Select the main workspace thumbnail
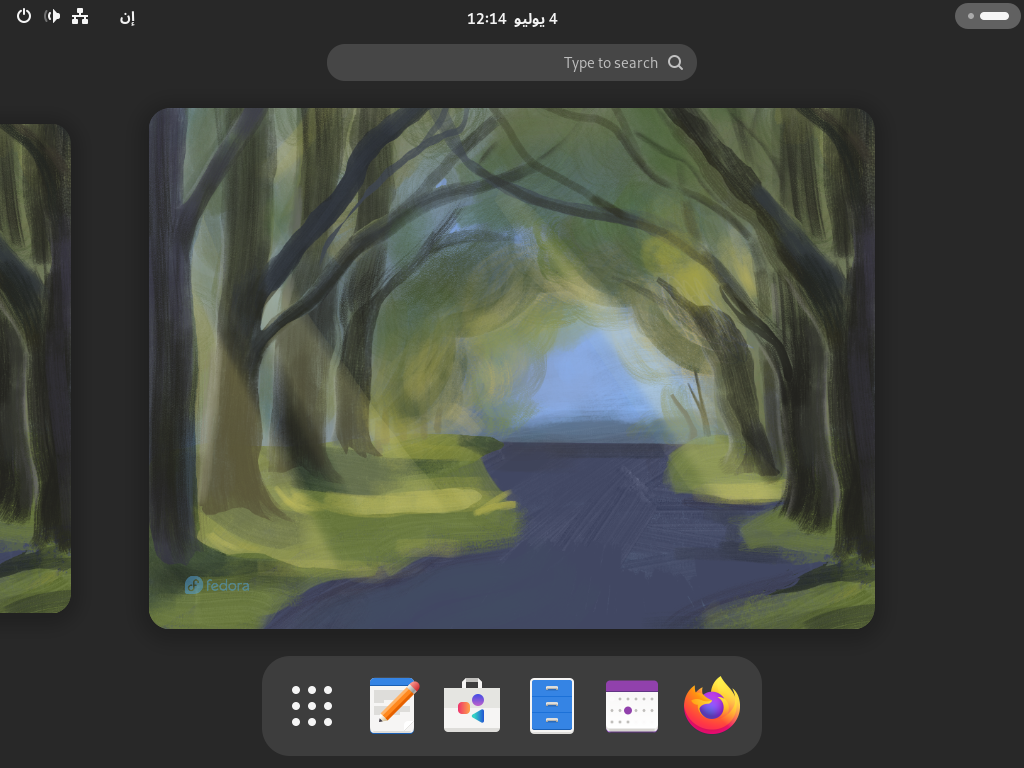Screen dimensions: 1024x768 (x=512, y=368)
